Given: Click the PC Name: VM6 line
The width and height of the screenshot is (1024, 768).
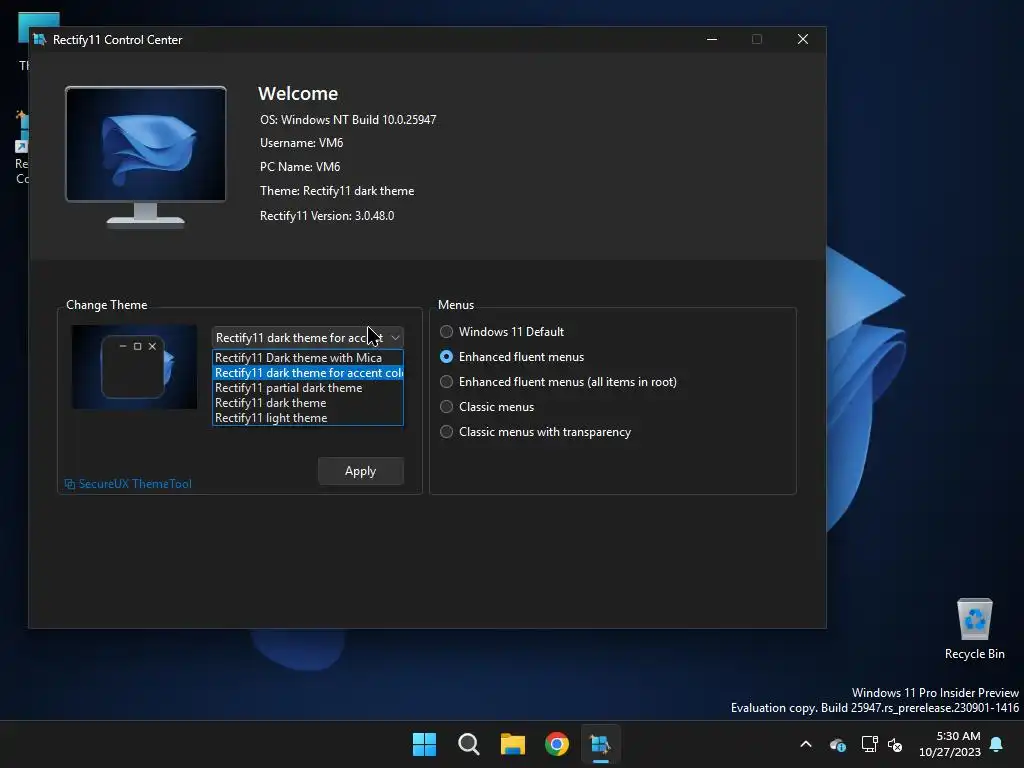Looking at the screenshot, I should coord(300,167).
